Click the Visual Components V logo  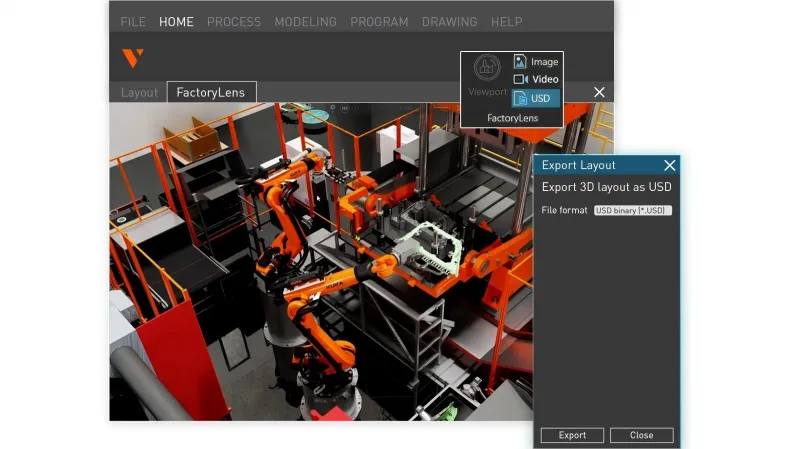point(133,58)
